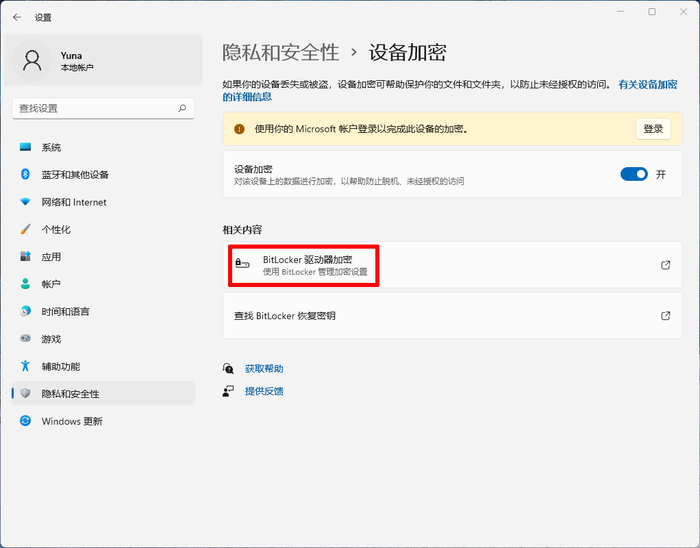Screen dimensions: 700x548
Task: Click the search magnifier icon
Action: click(x=182, y=108)
